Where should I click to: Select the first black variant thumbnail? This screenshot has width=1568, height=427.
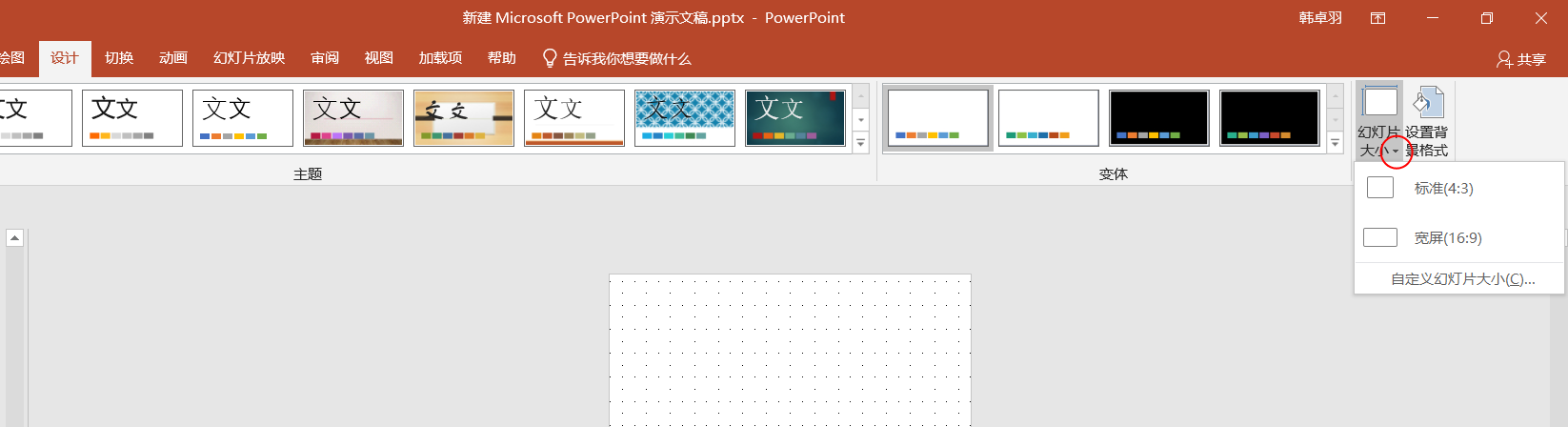tap(1159, 118)
